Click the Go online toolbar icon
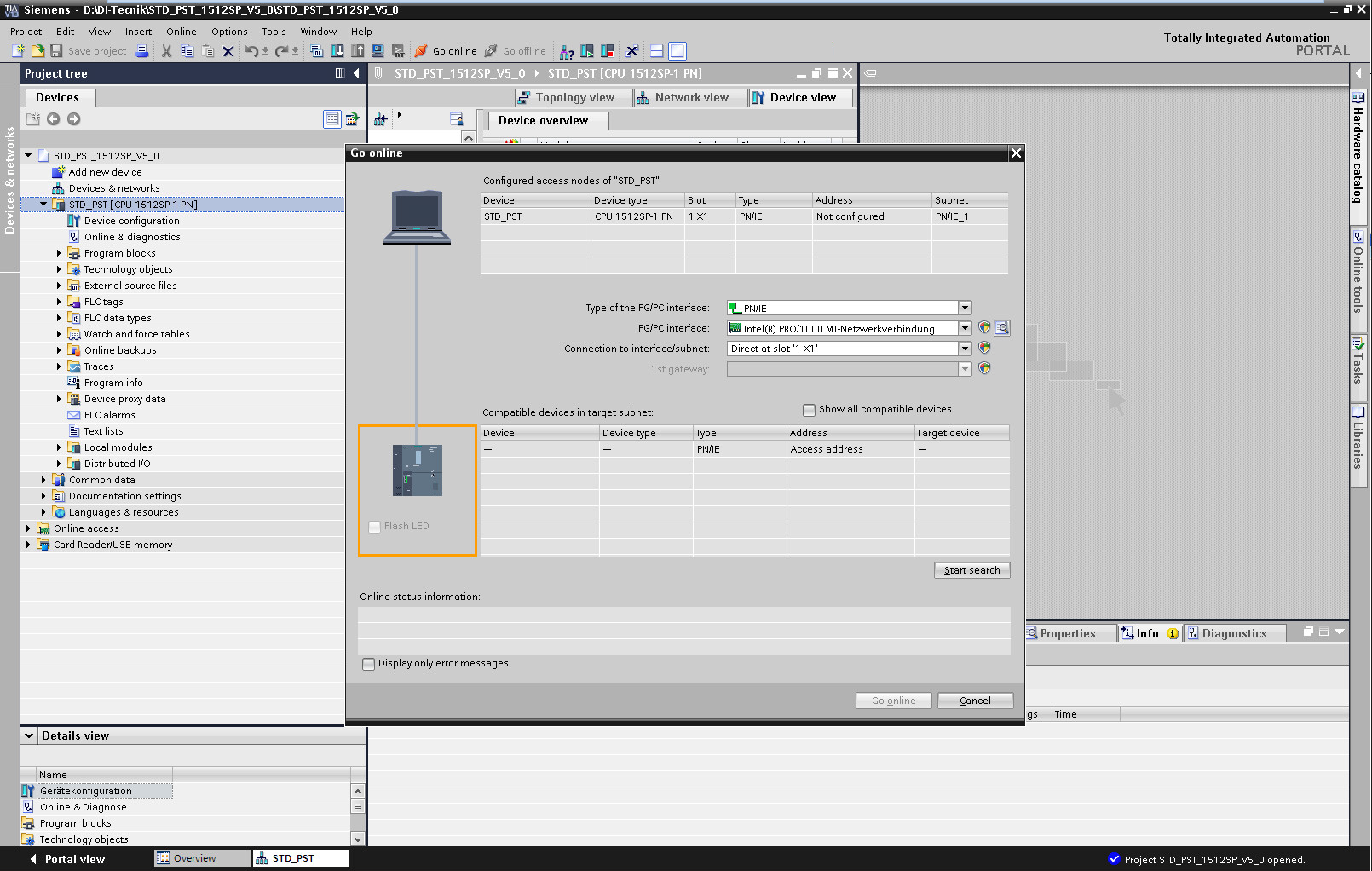Image resolution: width=1372 pixels, height=871 pixels. click(x=421, y=51)
